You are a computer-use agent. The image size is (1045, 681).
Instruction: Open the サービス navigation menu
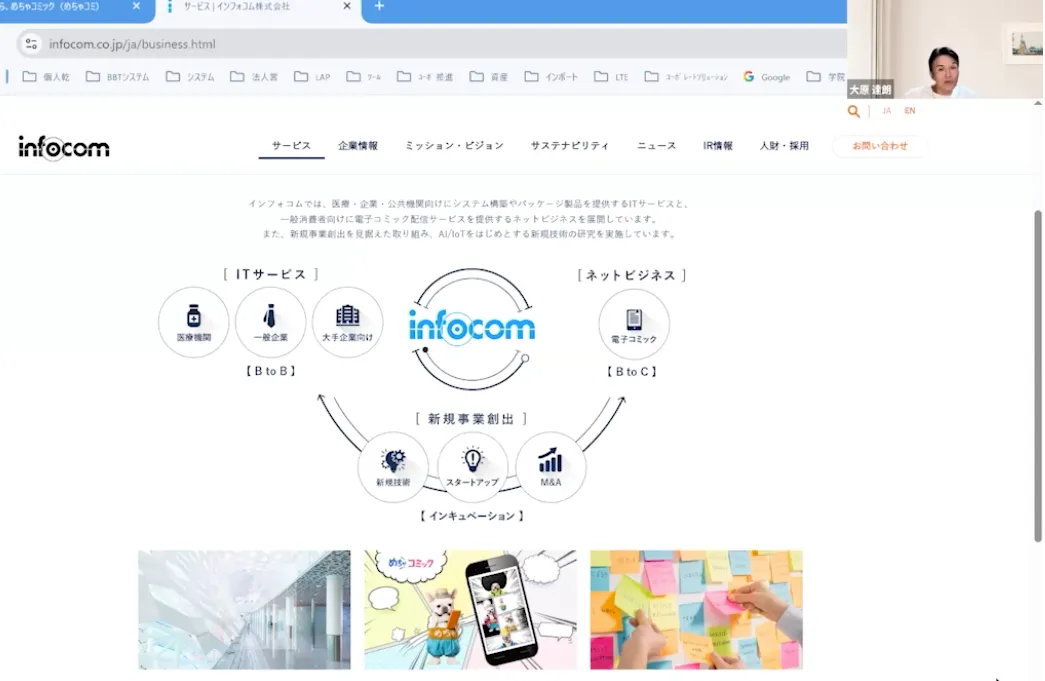click(x=291, y=145)
